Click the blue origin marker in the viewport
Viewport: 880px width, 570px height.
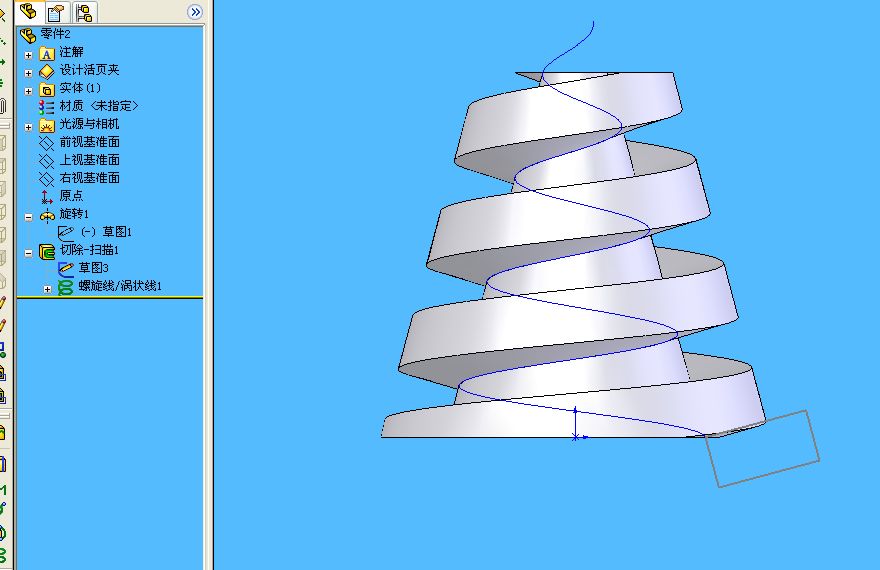click(x=576, y=436)
